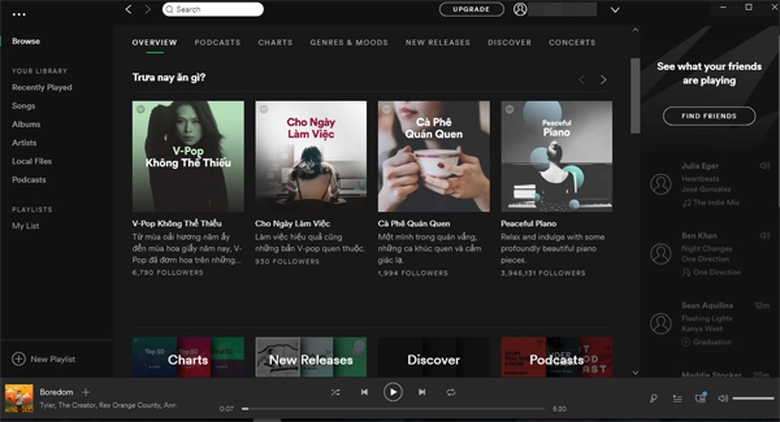Add Boredom to your library
Screen dimensions: 780x422
pyautogui.click(x=85, y=392)
